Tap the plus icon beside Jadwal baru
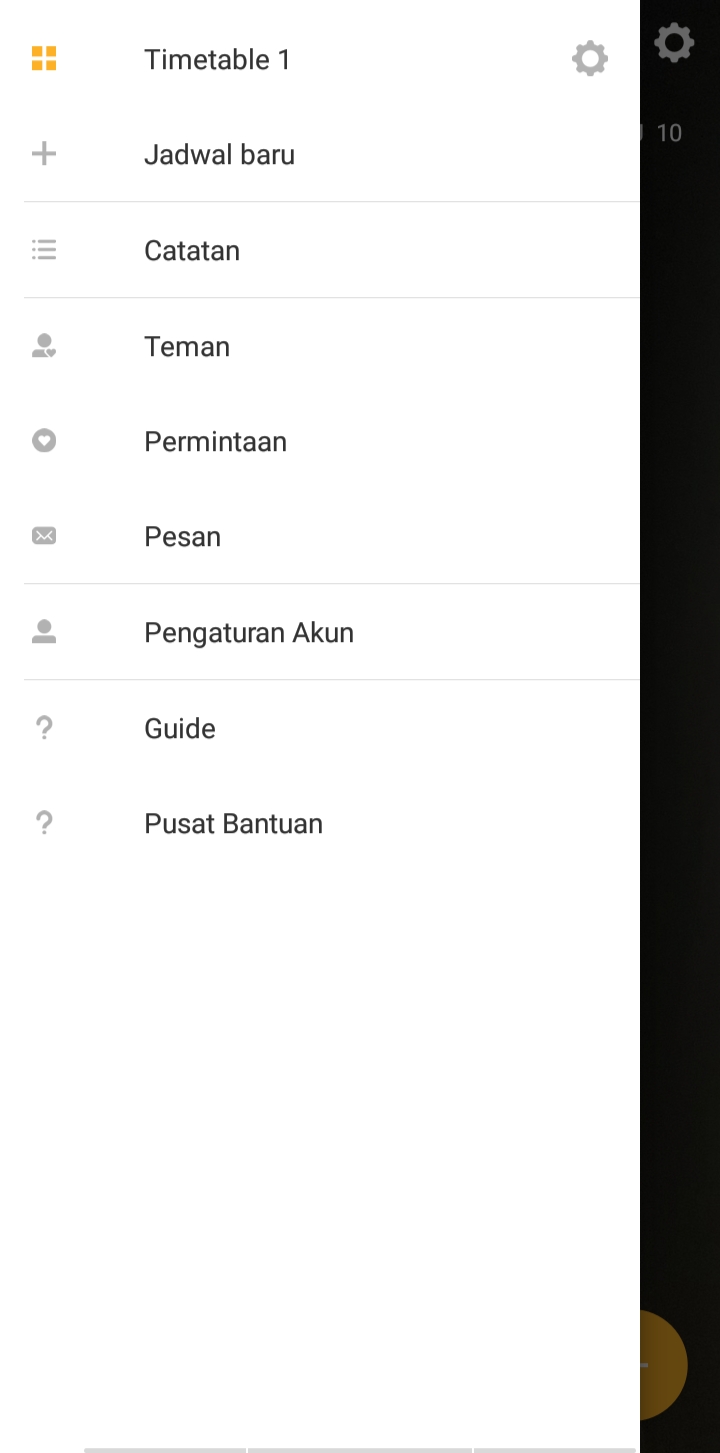The image size is (720, 1453). (x=44, y=154)
